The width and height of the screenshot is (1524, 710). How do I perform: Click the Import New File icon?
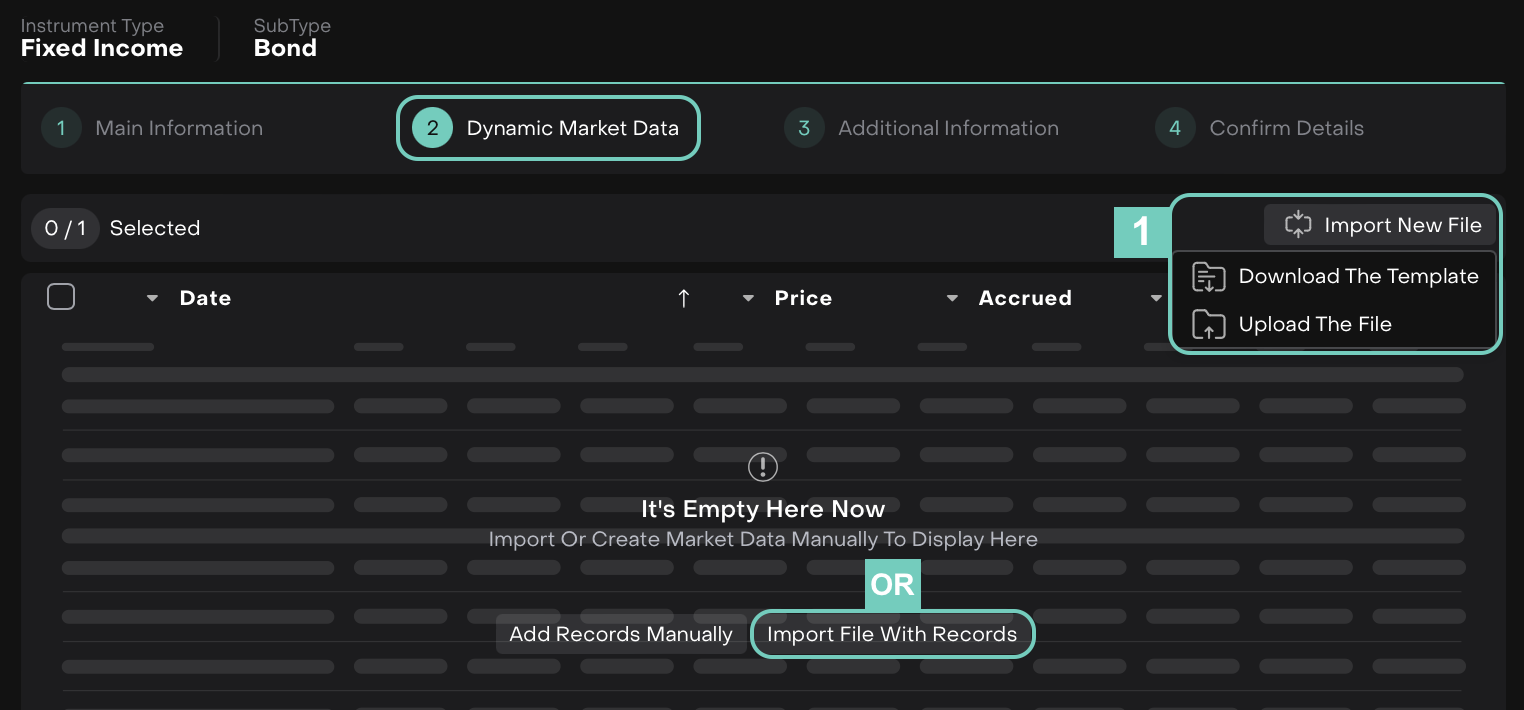coord(1297,225)
